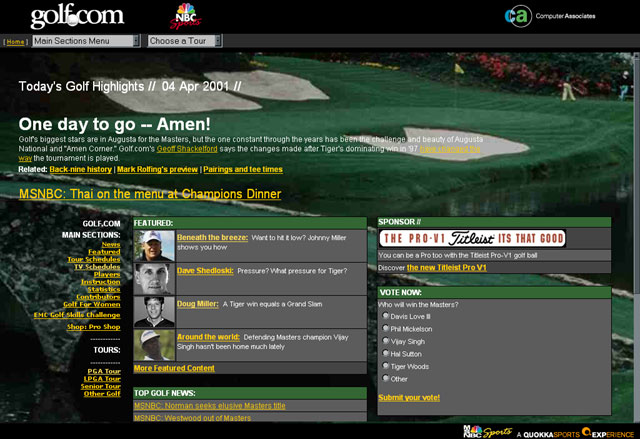Open Golf For Women section
Viewport: 640px width, 439px height.
point(91,304)
